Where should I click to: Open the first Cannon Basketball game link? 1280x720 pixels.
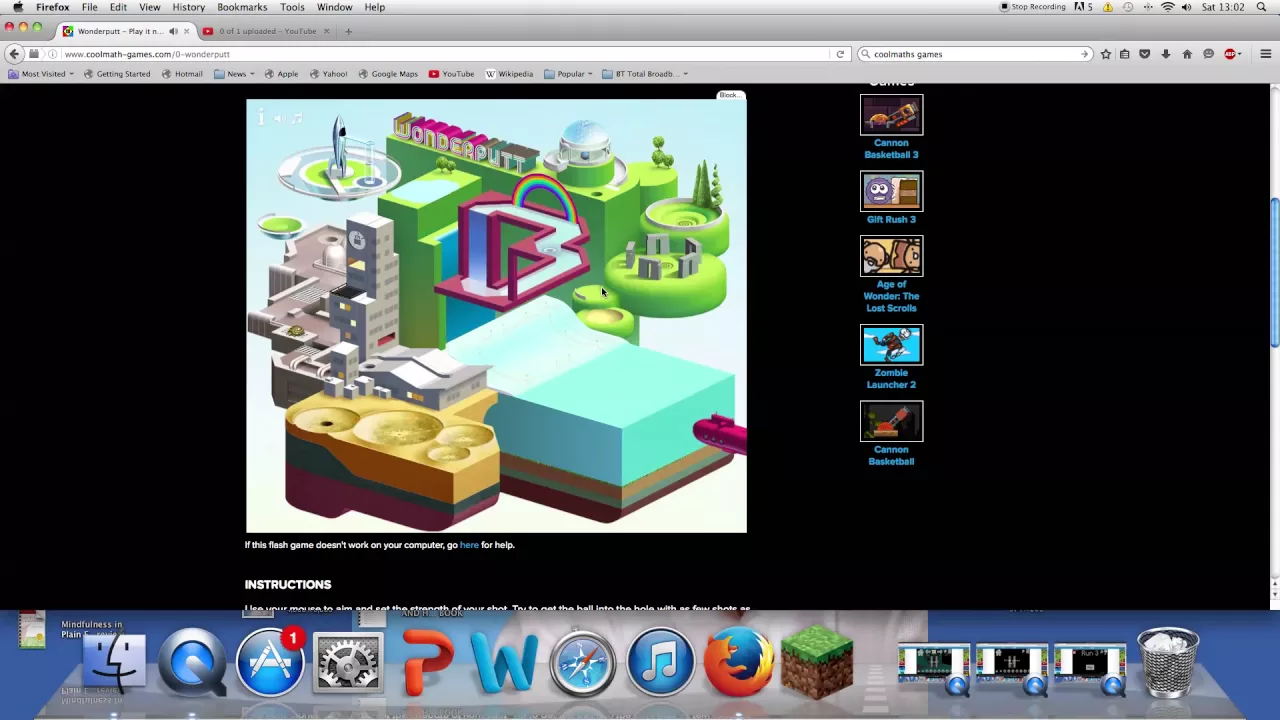click(x=891, y=455)
